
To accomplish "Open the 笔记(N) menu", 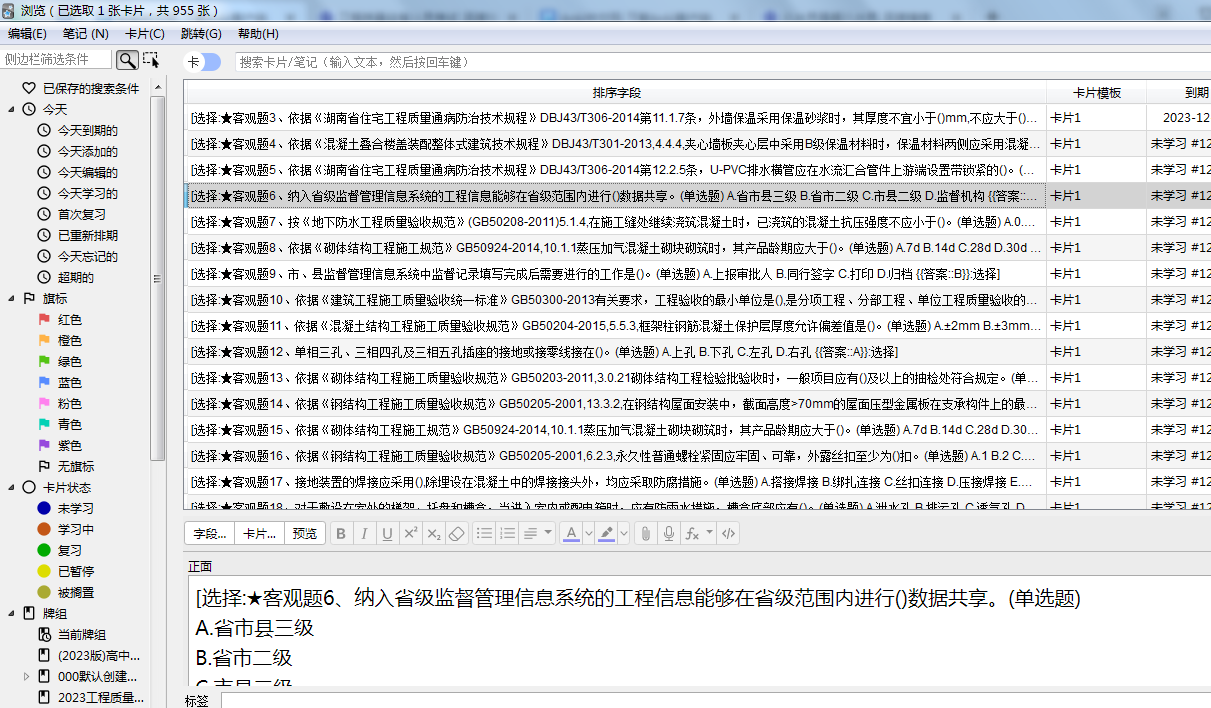I will point(86,34).
